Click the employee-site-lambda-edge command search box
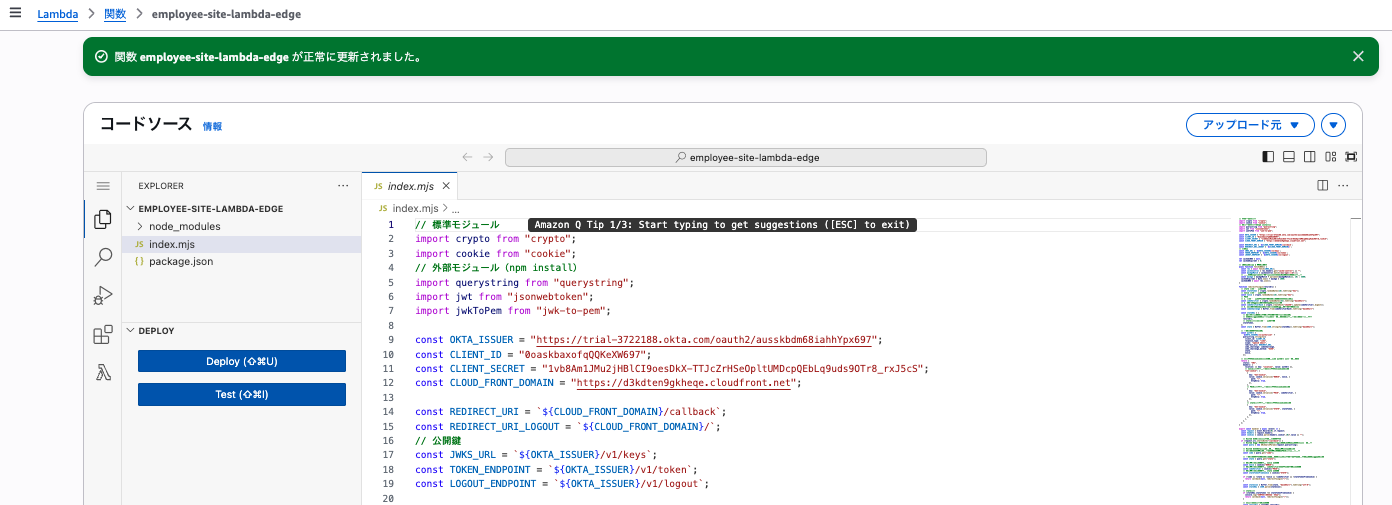The height and width of the screenshot is (505, 1392). coord(746,157)
